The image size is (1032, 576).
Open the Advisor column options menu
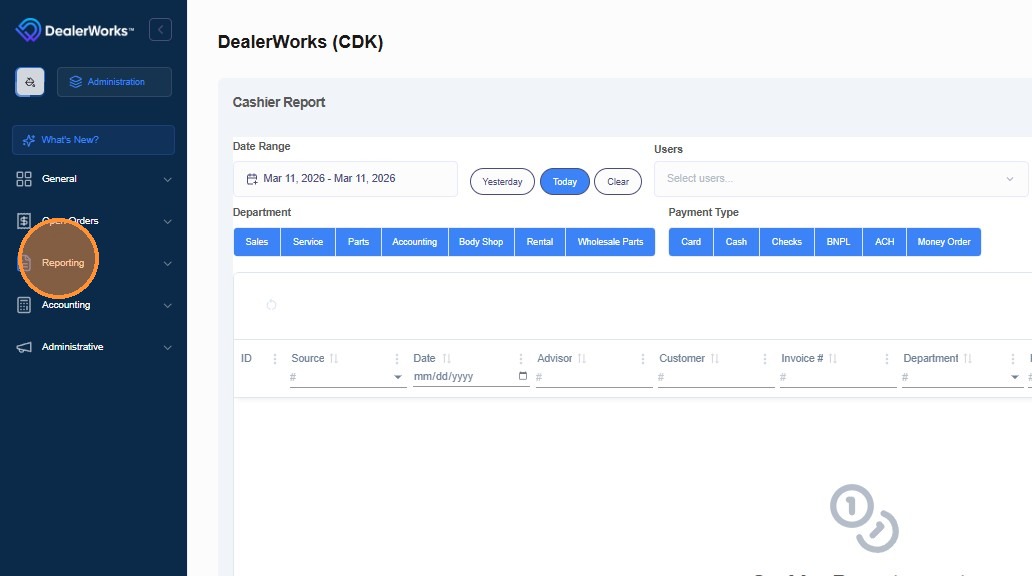(x=643, y=359)
